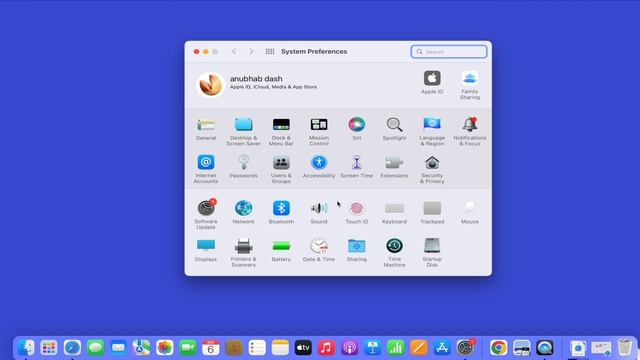This screenshot has width=640, height=360.
Task: Click the user profile picture
Action: click(211, 84)
